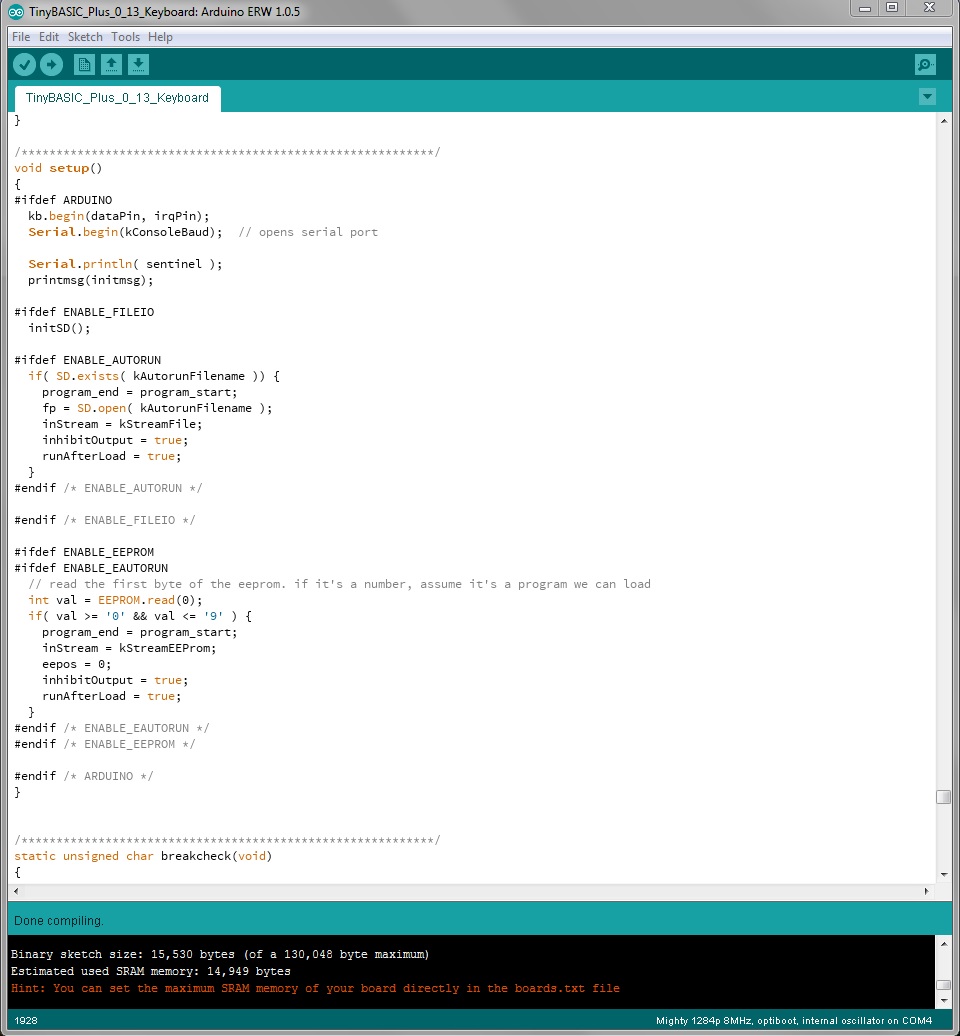Open the tab management dropdown arrow
The height and width of the screenshot is (1036, 960).
click(x=927, y=96)
